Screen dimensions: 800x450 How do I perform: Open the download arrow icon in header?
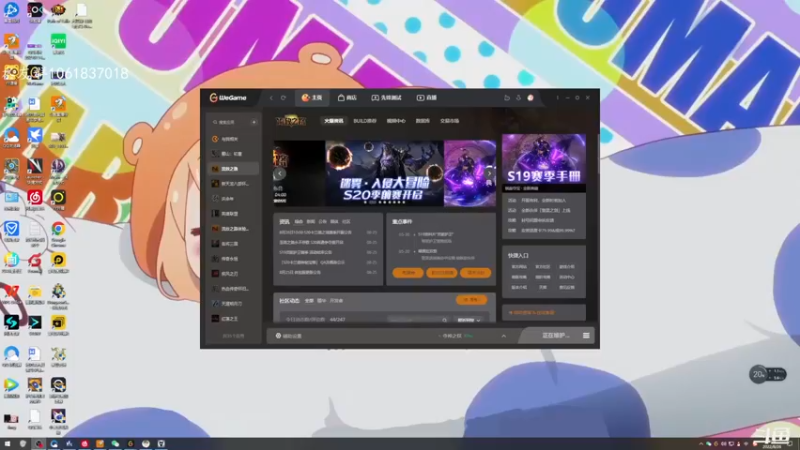coord(518,97)
